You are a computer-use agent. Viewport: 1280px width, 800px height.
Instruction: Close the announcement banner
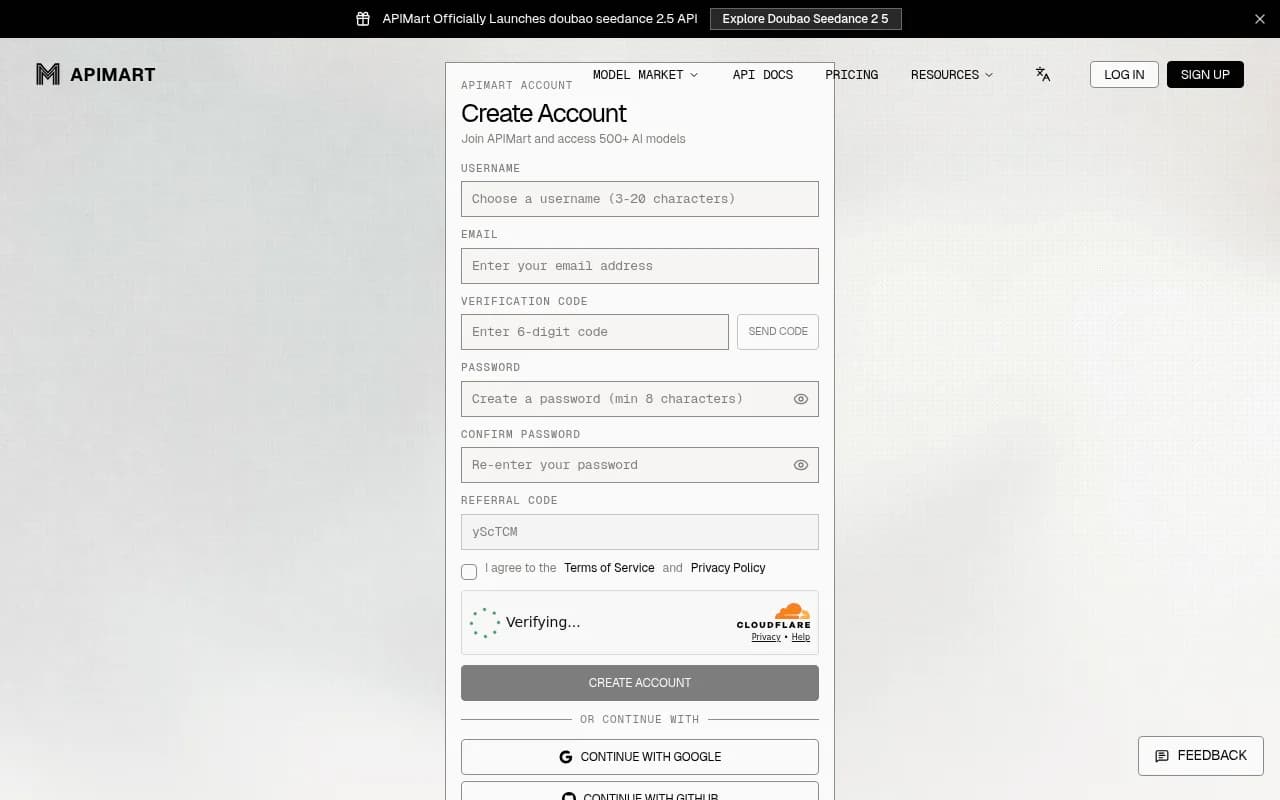point(1260,19)
